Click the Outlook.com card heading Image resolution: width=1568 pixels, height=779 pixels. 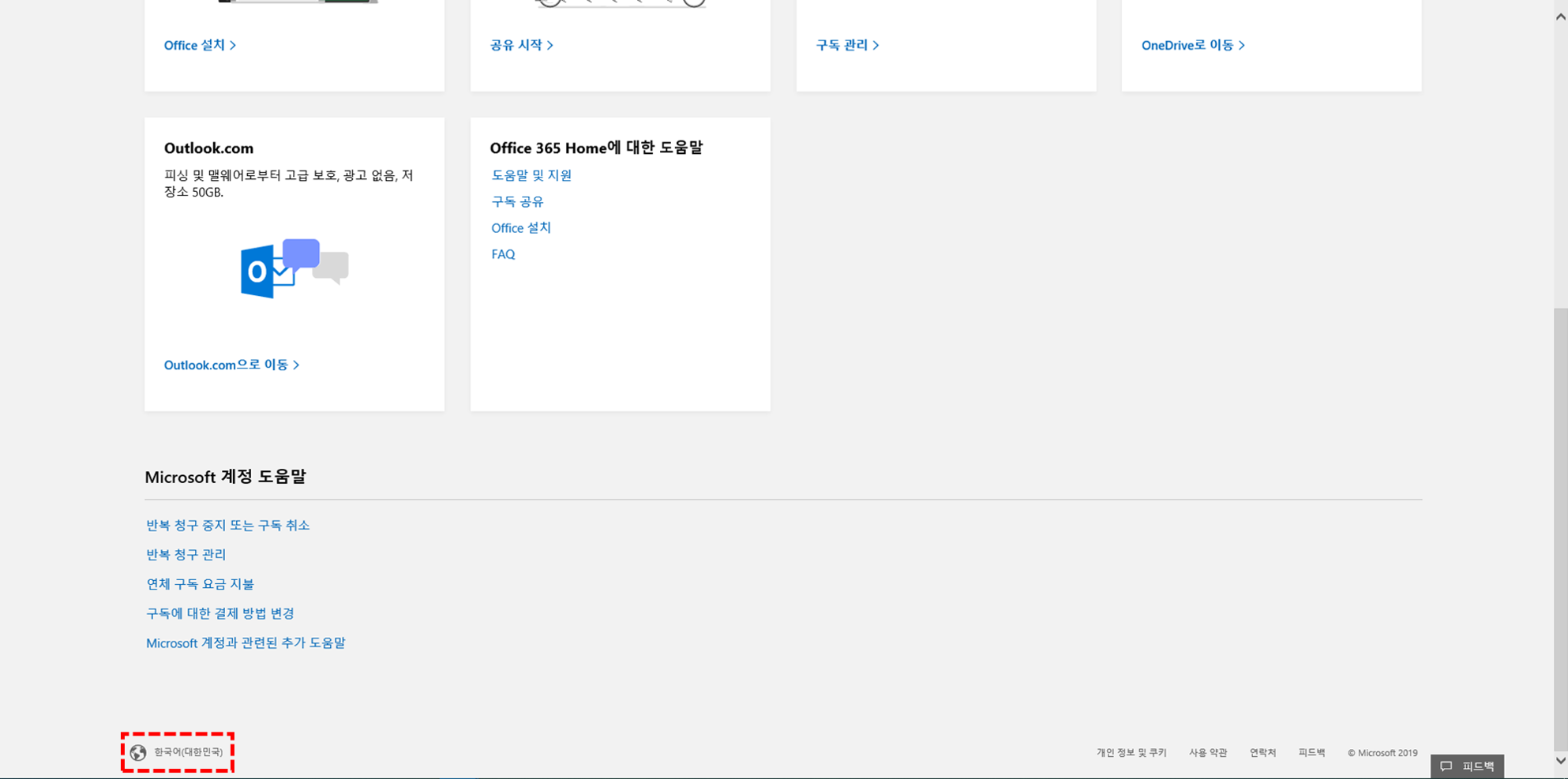click(208, 148)
